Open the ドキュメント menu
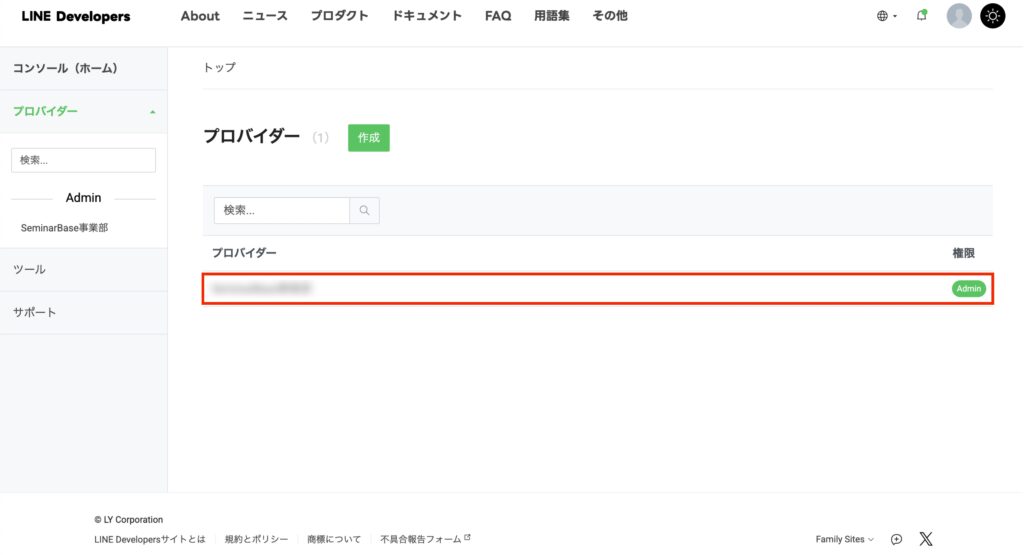The image size is (1024, 555). click(427, 16)
